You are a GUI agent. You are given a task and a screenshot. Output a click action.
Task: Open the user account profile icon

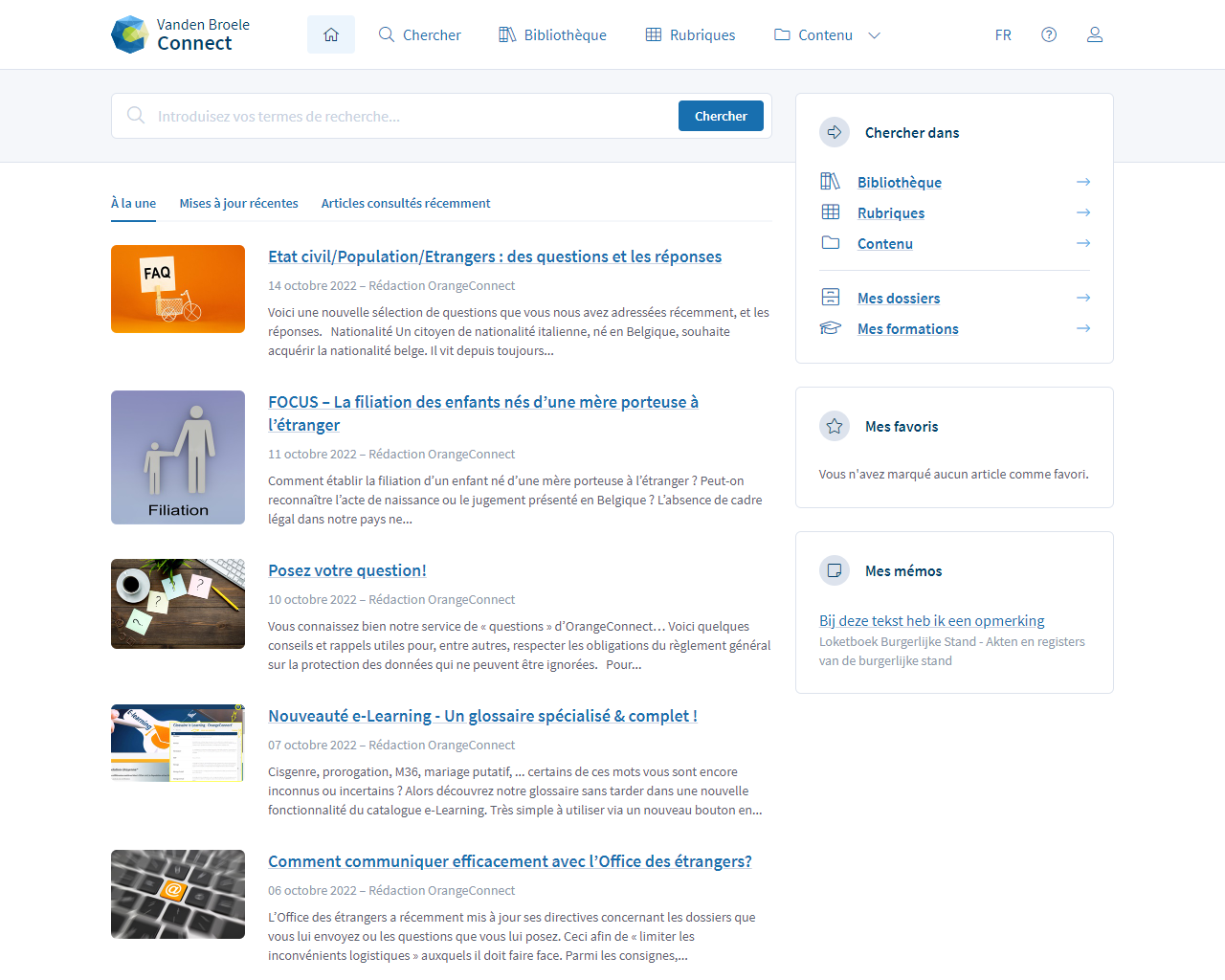pyautogui.click(x=1095, y=34)
